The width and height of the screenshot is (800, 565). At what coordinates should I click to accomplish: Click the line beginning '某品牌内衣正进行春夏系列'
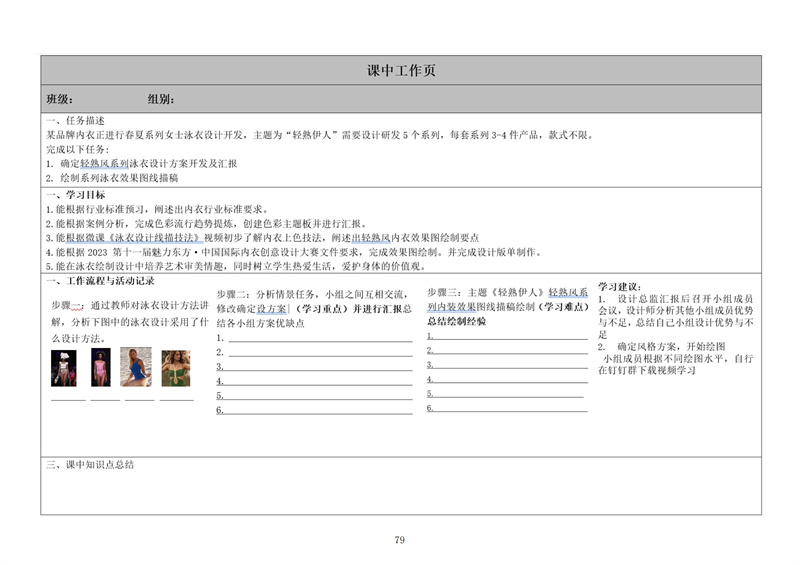(x=320, y=135)
